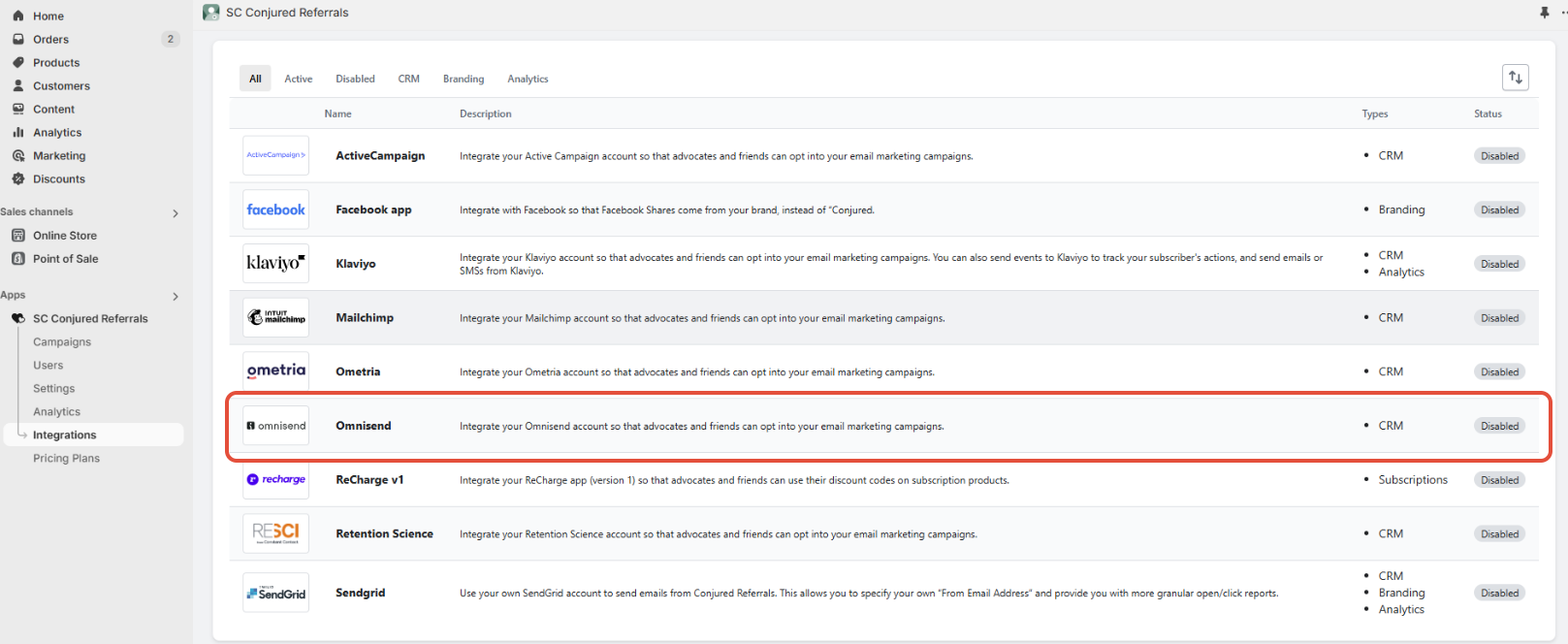Click the Ometria logo thumbnail
The height and width of the screenshot is (644, 1568).
275,371
